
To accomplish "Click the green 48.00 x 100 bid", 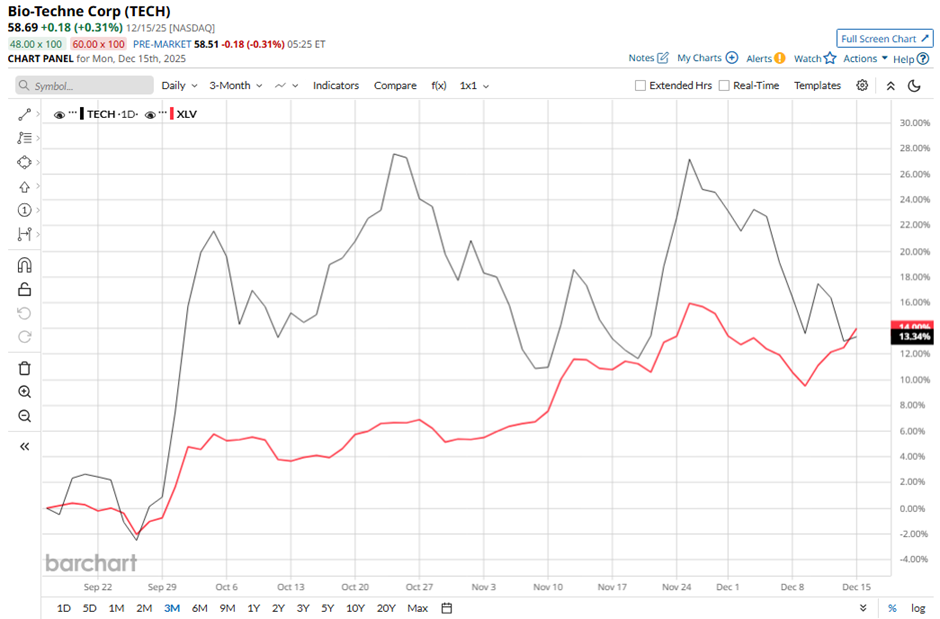I will (x=35, y=44).
